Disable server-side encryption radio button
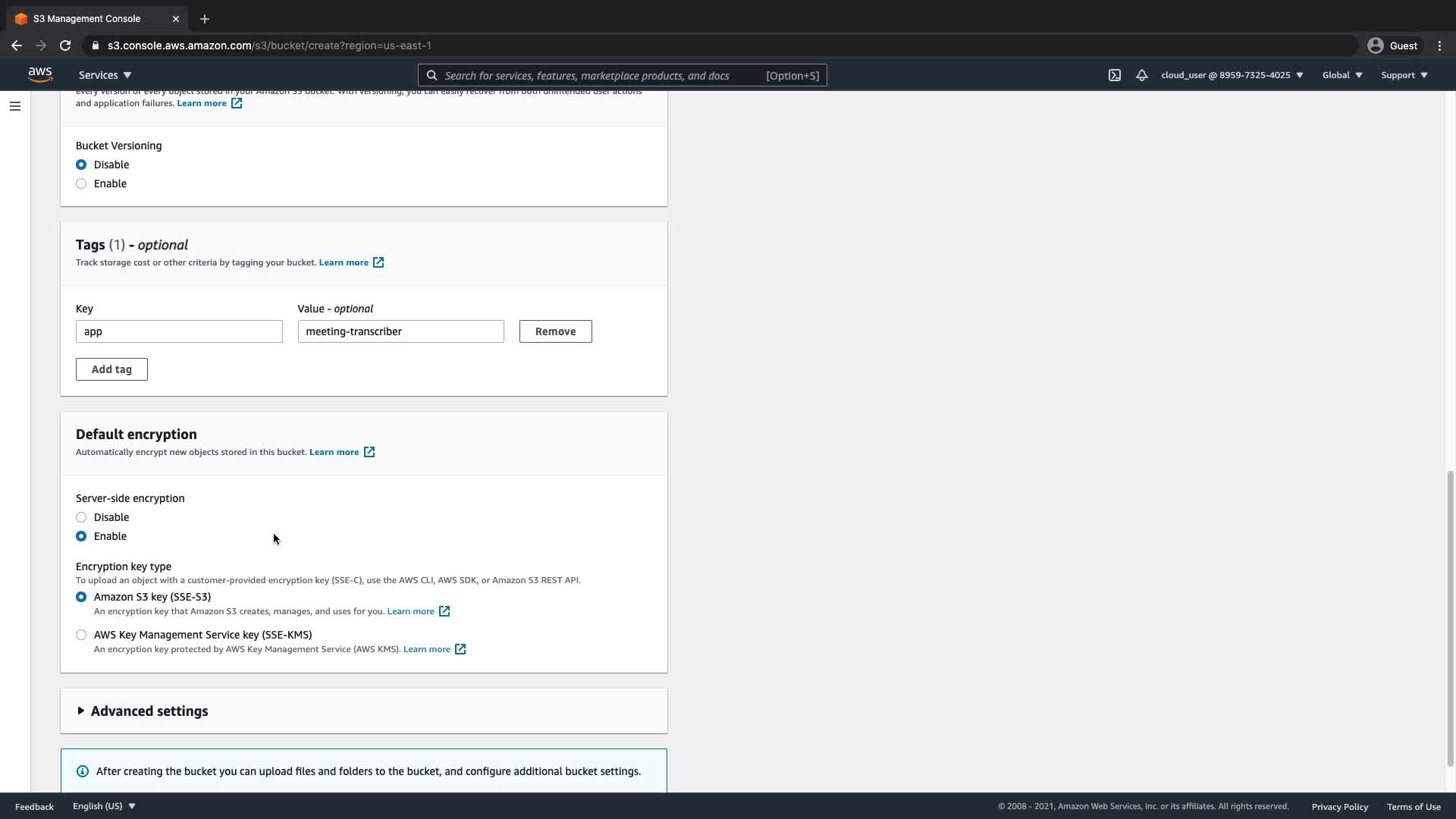Screen dimensions: 1456x819 coord(81,517)
